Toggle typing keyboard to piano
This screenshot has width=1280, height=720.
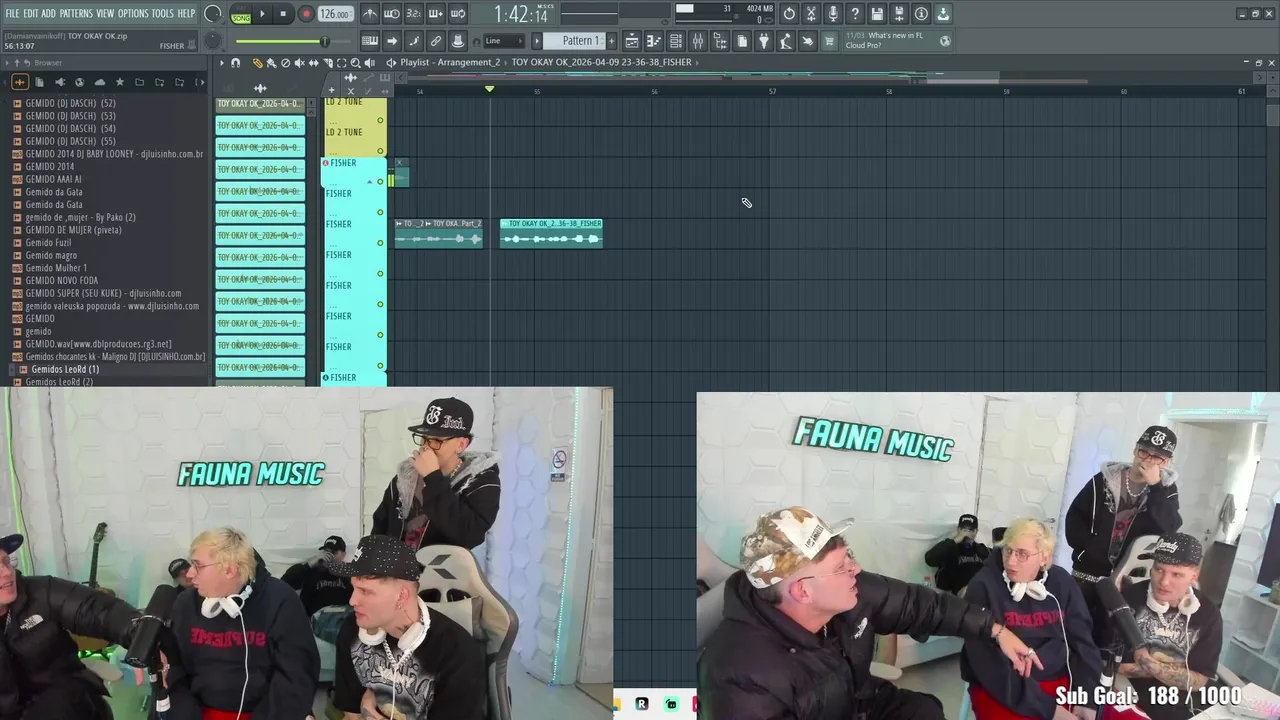tap(370, 41)
